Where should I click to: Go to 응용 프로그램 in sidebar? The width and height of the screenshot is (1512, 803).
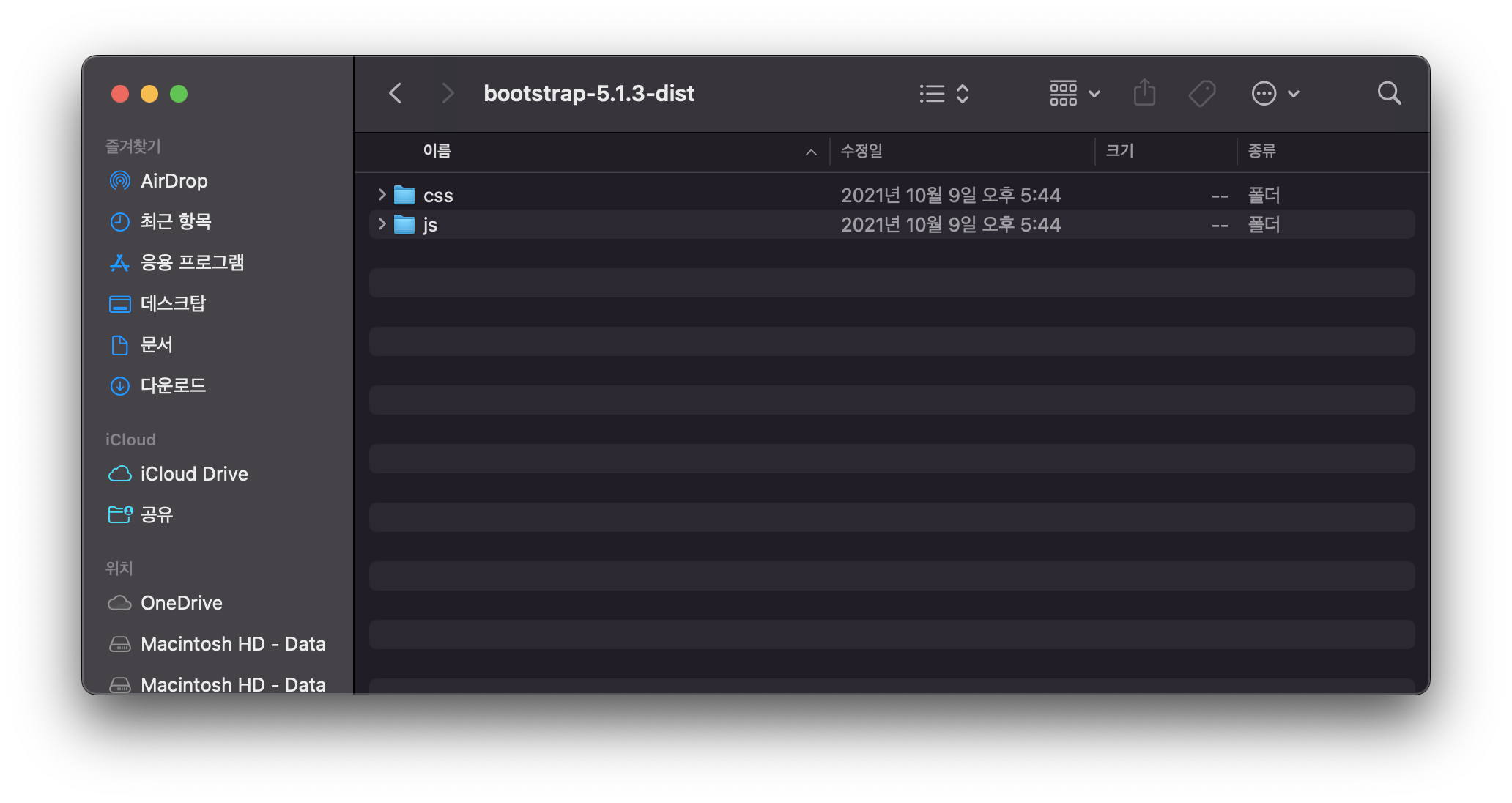tap(192, 262)
